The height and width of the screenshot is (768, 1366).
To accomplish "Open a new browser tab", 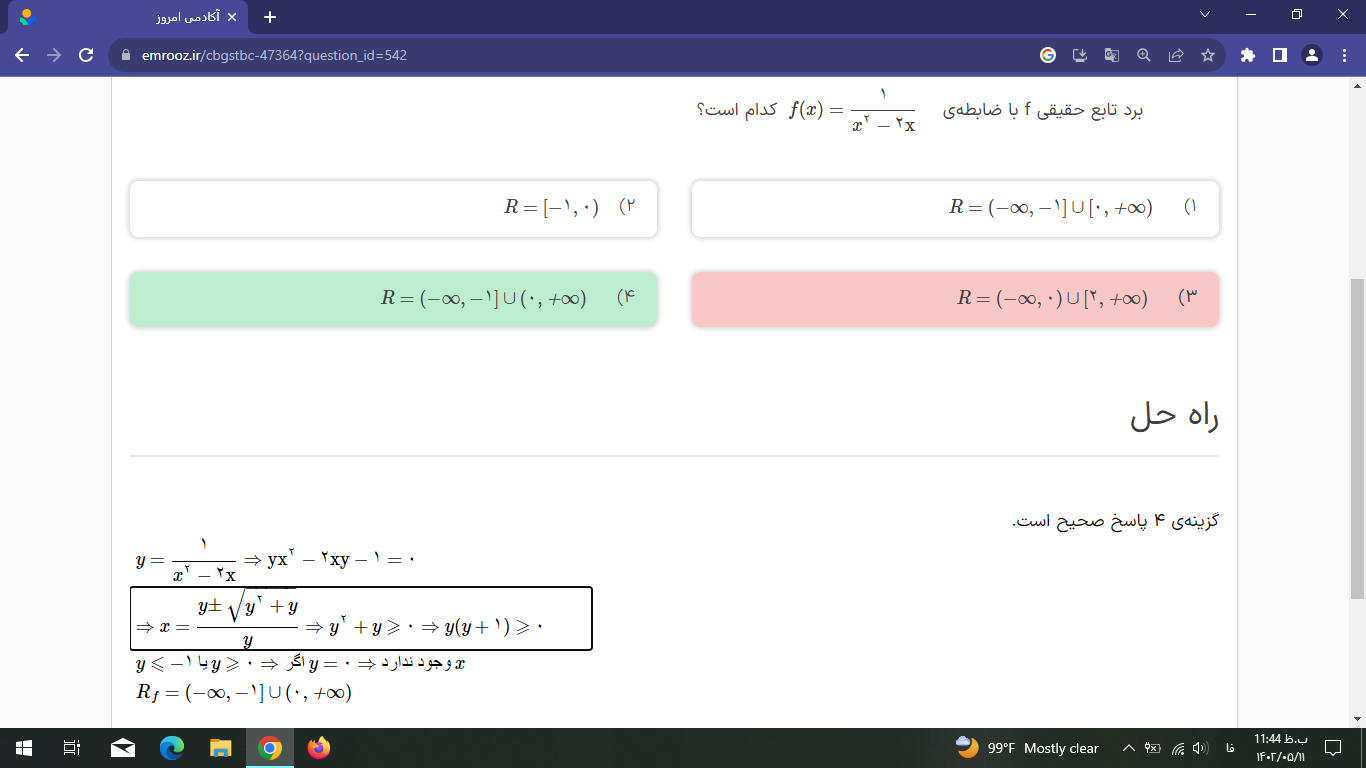I will point(269,17).
